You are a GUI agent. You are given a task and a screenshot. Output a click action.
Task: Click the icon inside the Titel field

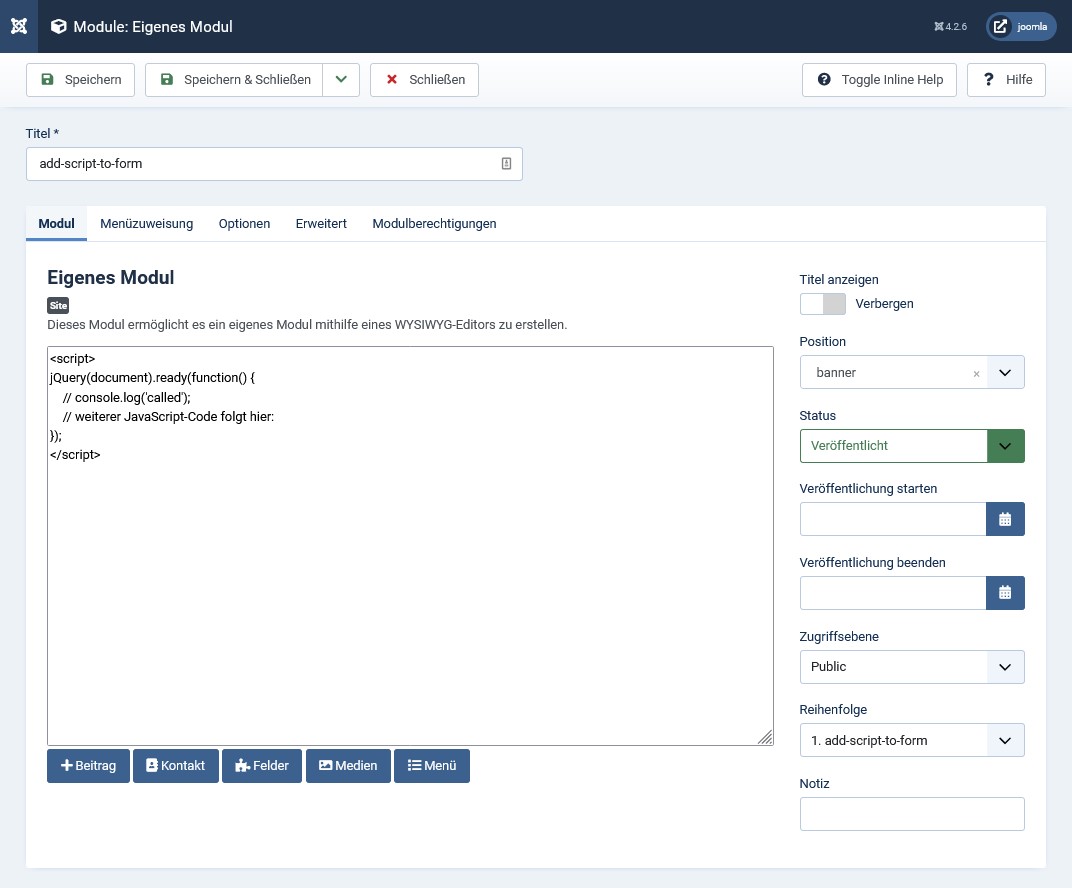click(x=506, y=164)
